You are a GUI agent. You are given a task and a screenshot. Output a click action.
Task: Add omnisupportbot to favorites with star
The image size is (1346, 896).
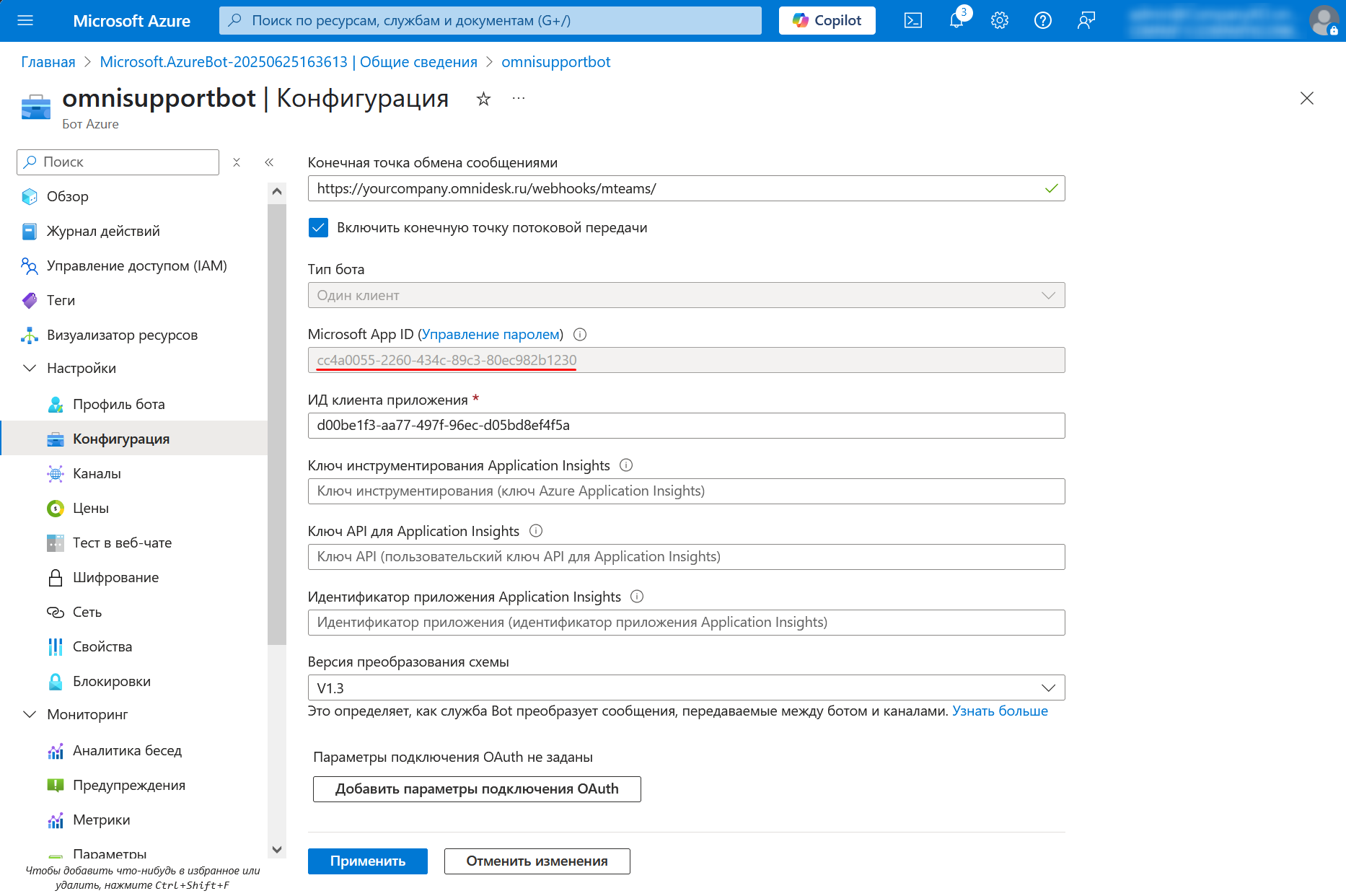(483, 99)
